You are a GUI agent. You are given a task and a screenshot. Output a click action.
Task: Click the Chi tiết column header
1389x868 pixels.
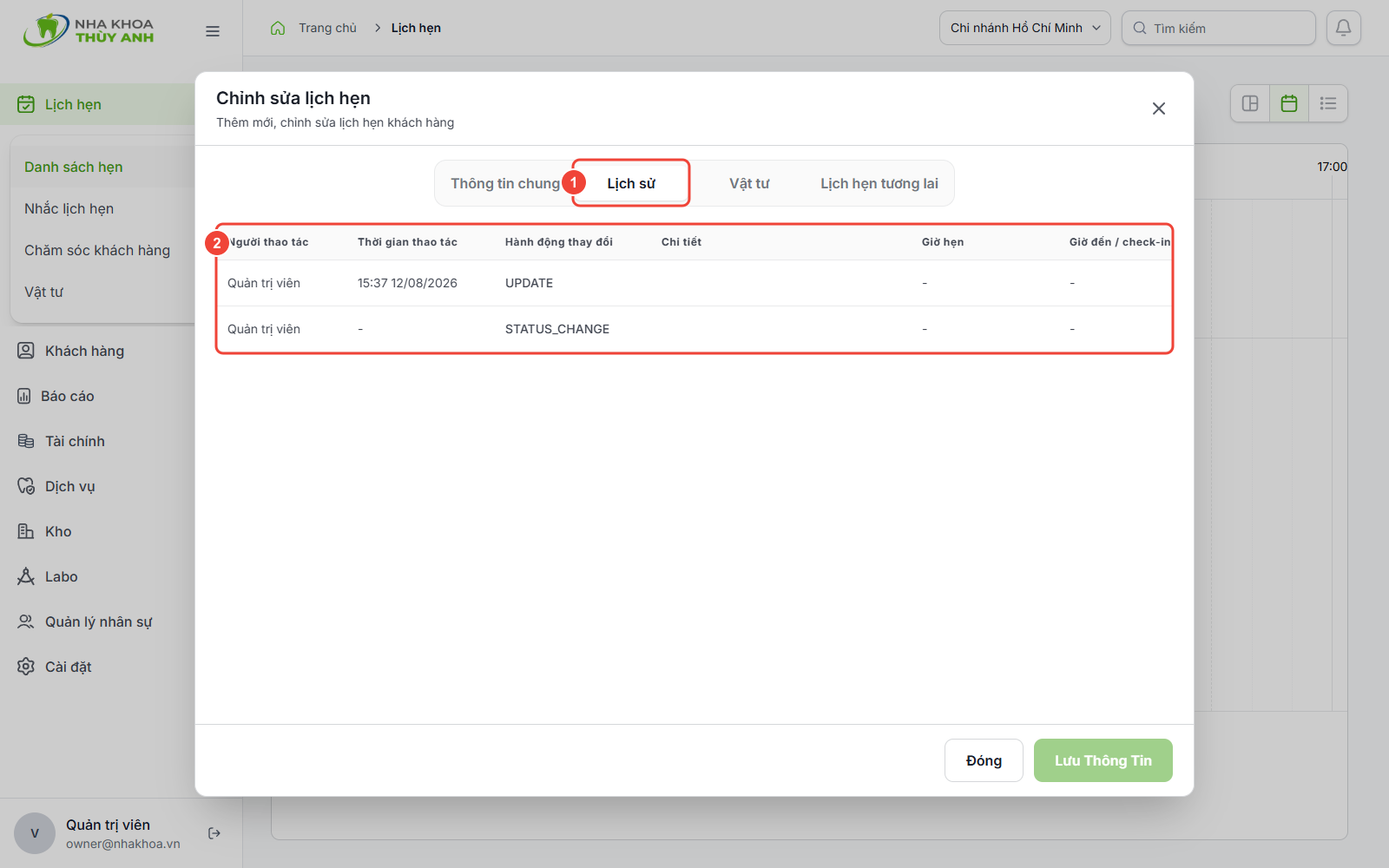pyautogui.click(x=681, y=242)
